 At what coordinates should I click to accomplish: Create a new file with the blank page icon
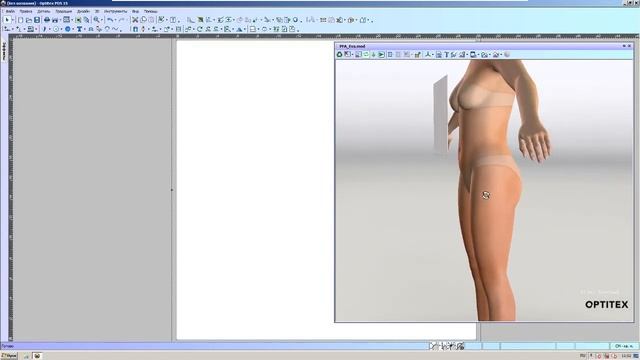click(x=20, y=20)
